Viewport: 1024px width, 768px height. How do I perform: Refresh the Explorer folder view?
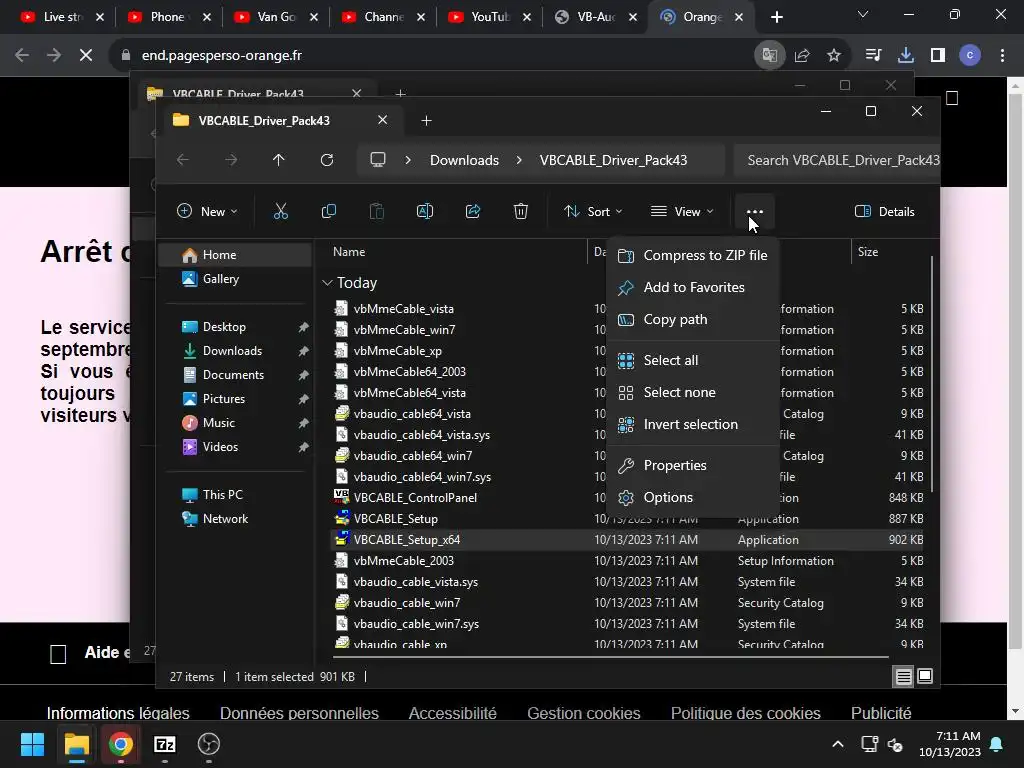coord(327,160)
